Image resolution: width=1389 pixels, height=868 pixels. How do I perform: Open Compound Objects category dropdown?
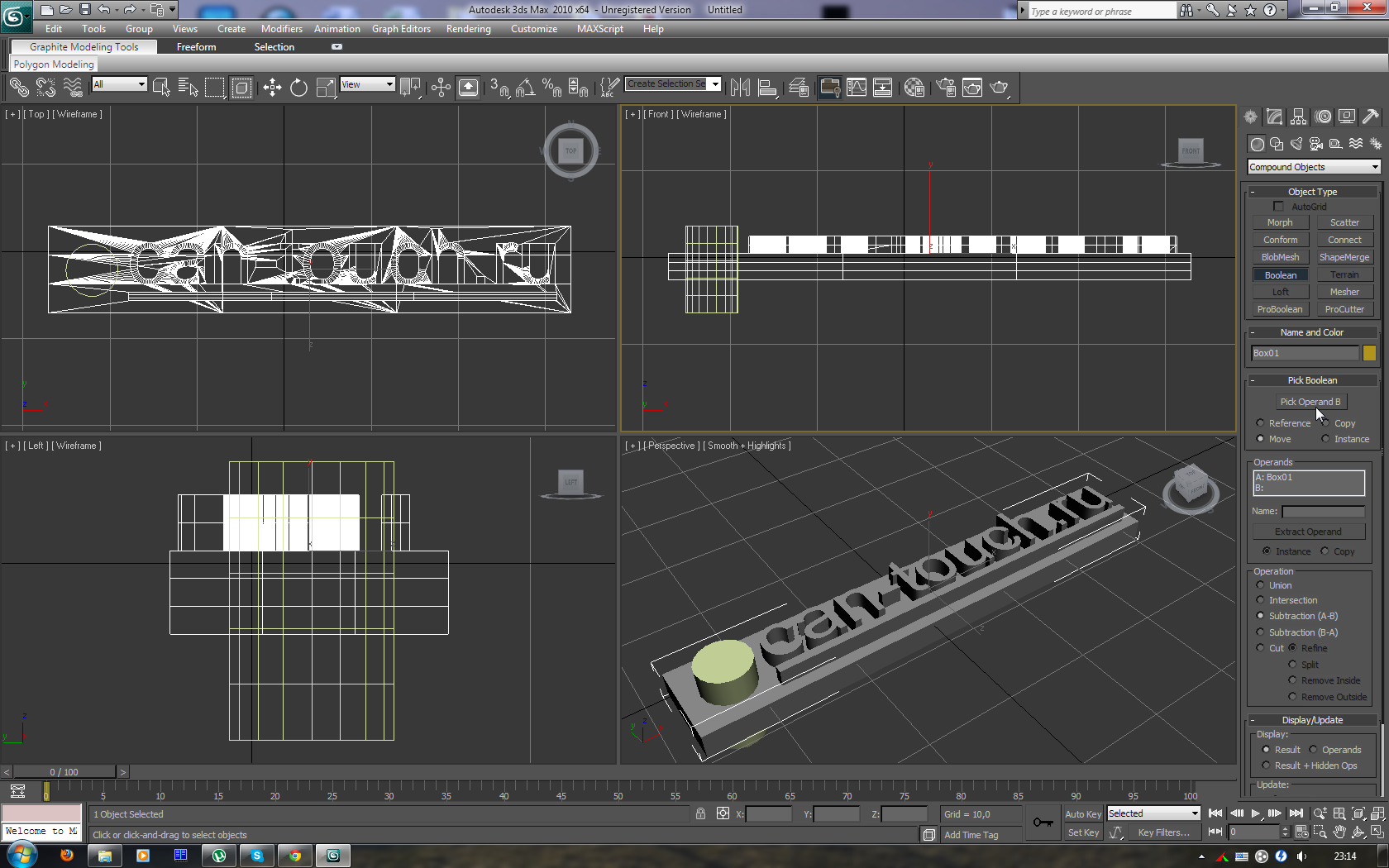coord(1313,167)
